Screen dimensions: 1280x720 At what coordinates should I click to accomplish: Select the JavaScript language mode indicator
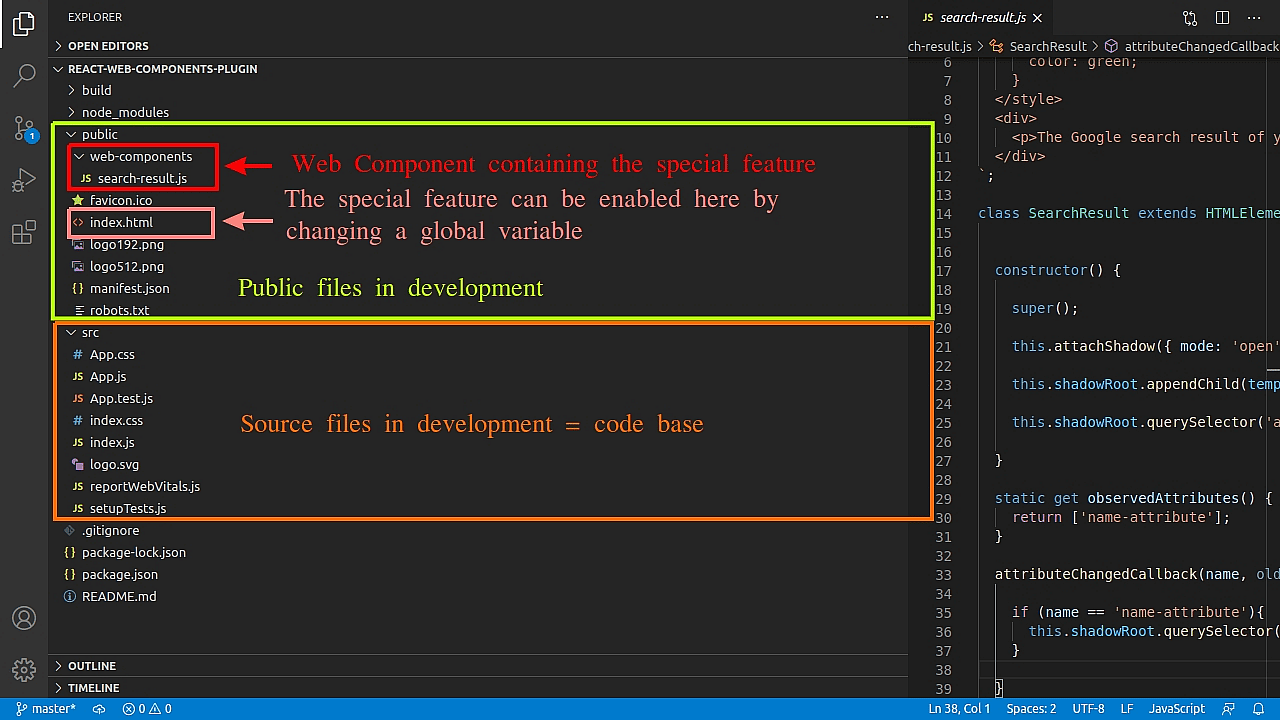pos(1176,708)
